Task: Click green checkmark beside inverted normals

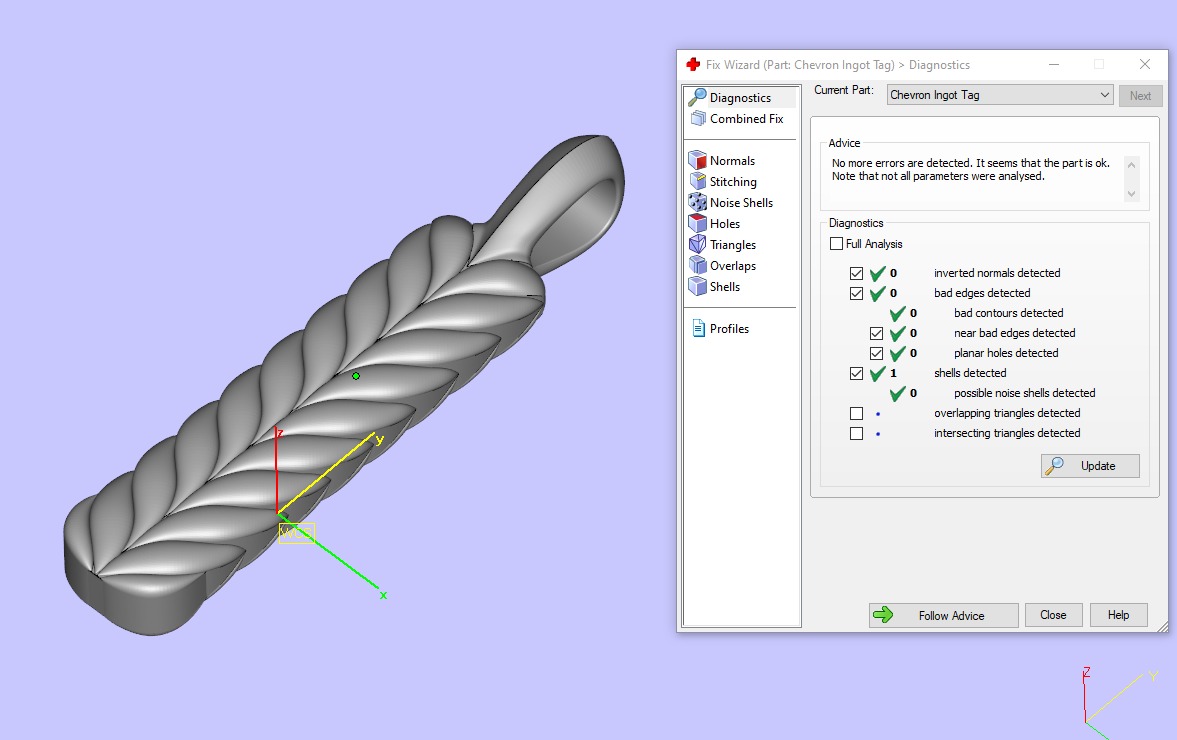Action: (x=877, y=273)
